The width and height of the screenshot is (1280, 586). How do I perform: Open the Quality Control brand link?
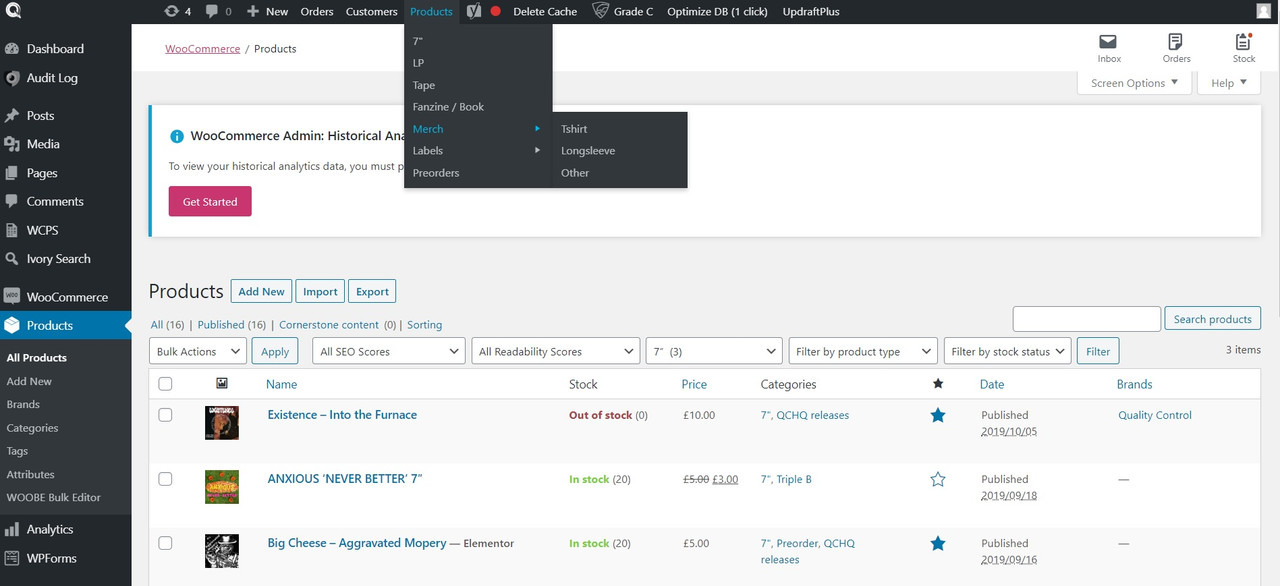[1155, 415]
